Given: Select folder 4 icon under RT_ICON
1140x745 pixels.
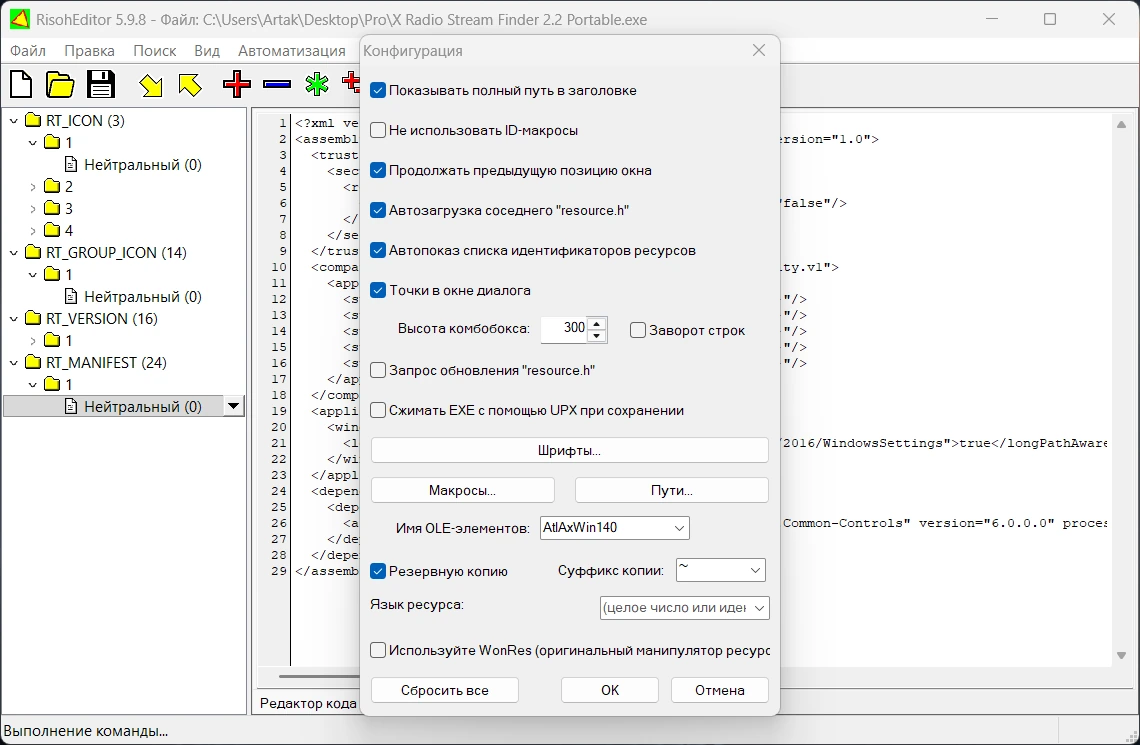Looking at the screenshot, I should click(52, 230).
